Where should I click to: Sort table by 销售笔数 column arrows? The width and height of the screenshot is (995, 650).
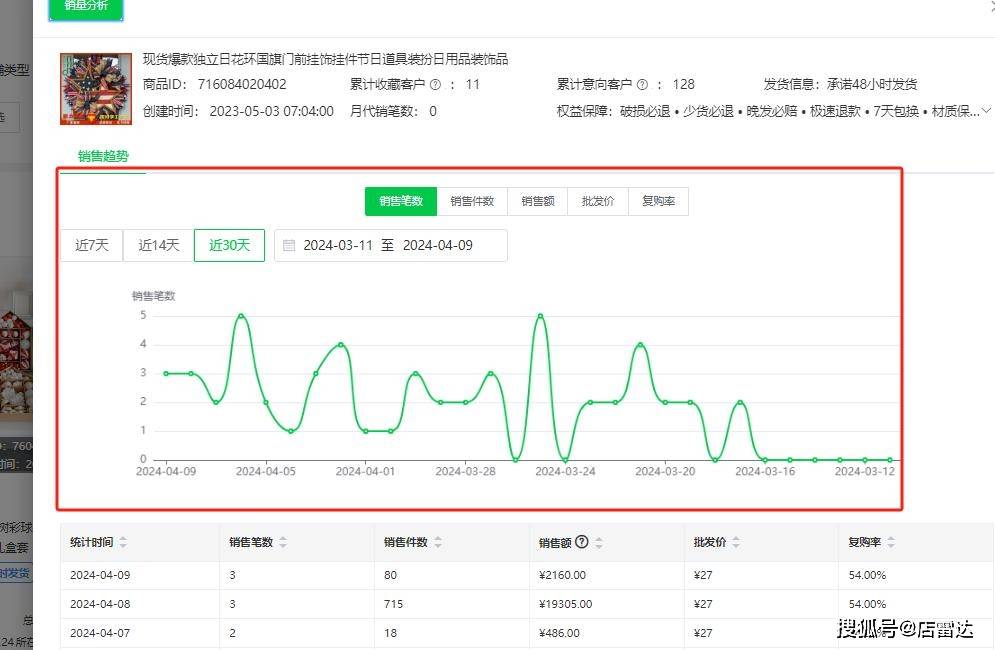pos(283,542)
